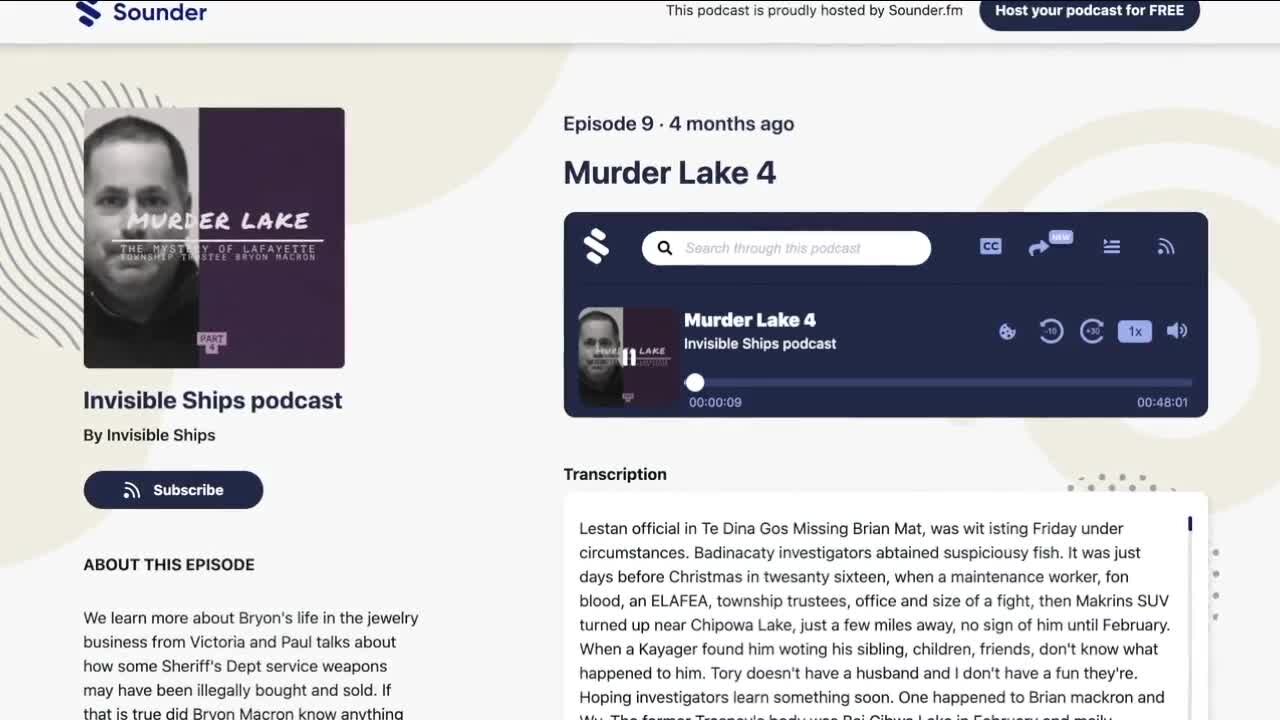Change the 1x playback speed
The image size is (1280, 720).
(1135, 331)
